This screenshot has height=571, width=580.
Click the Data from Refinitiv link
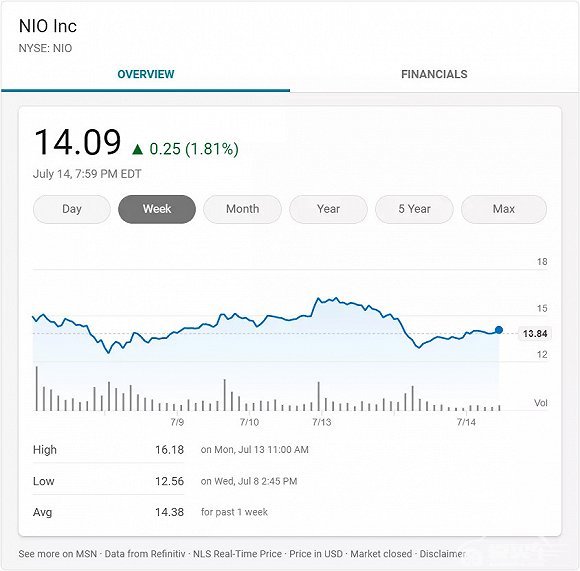pyautogui.click(x=145, y=554)
